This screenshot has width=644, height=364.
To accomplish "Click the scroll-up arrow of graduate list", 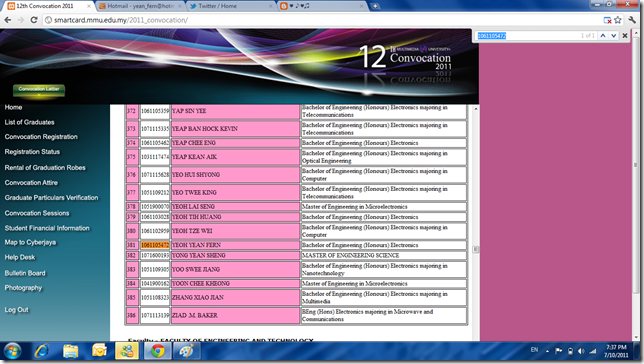I will click(476, 109).
